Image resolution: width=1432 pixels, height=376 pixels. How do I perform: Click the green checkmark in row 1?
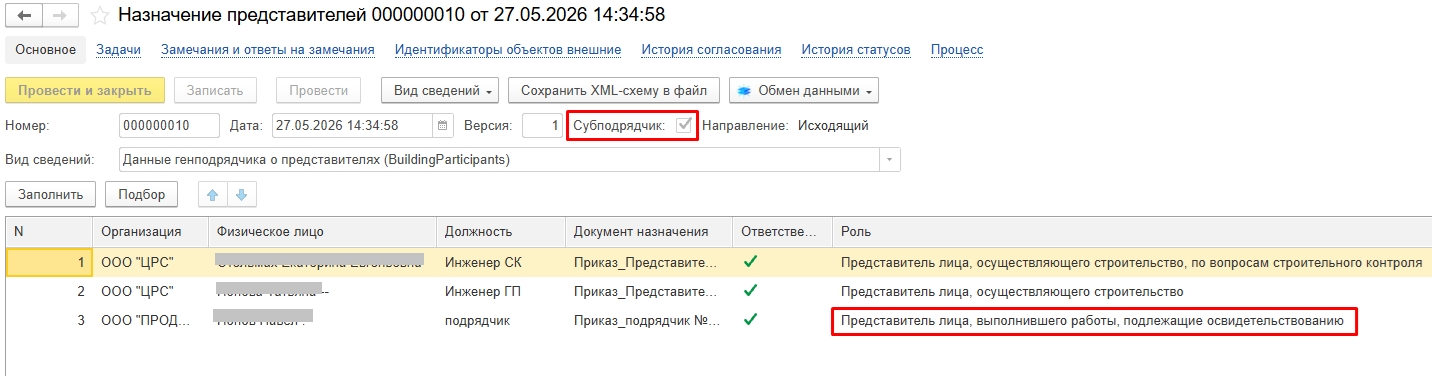click(751, 263)
